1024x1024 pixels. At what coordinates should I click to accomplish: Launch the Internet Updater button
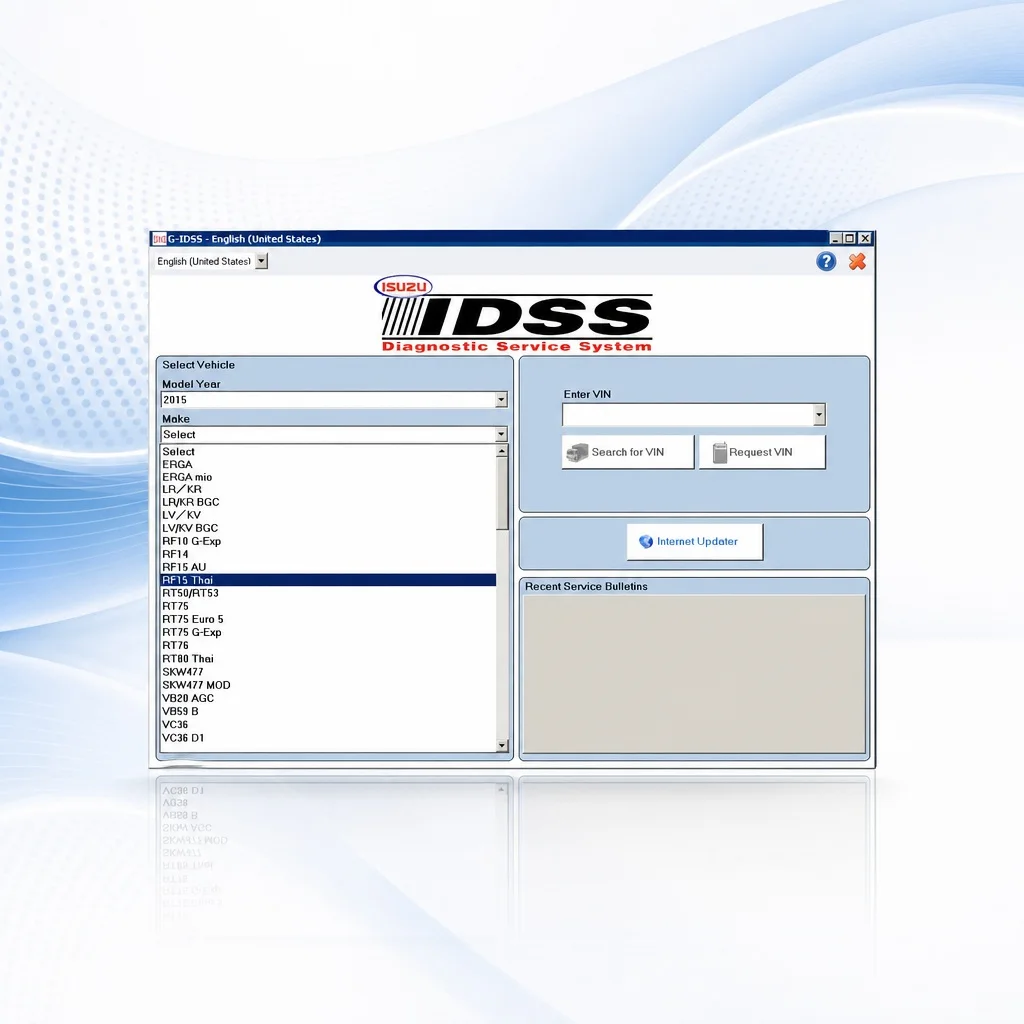pos(695,541)
